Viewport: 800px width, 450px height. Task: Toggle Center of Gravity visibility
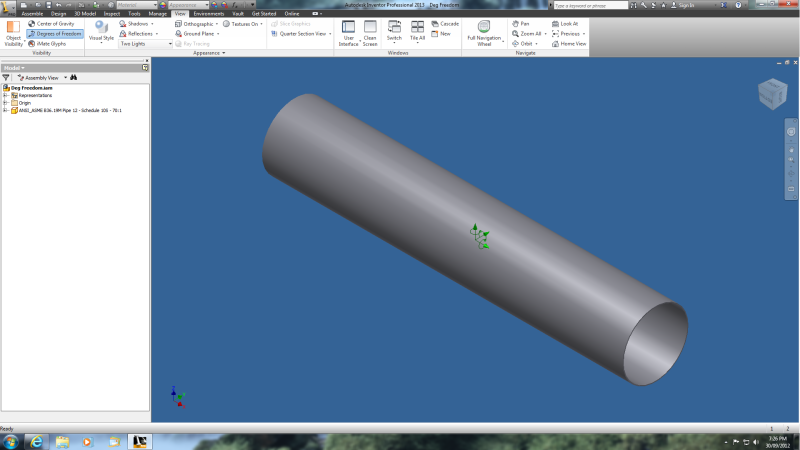pos(52,23)
